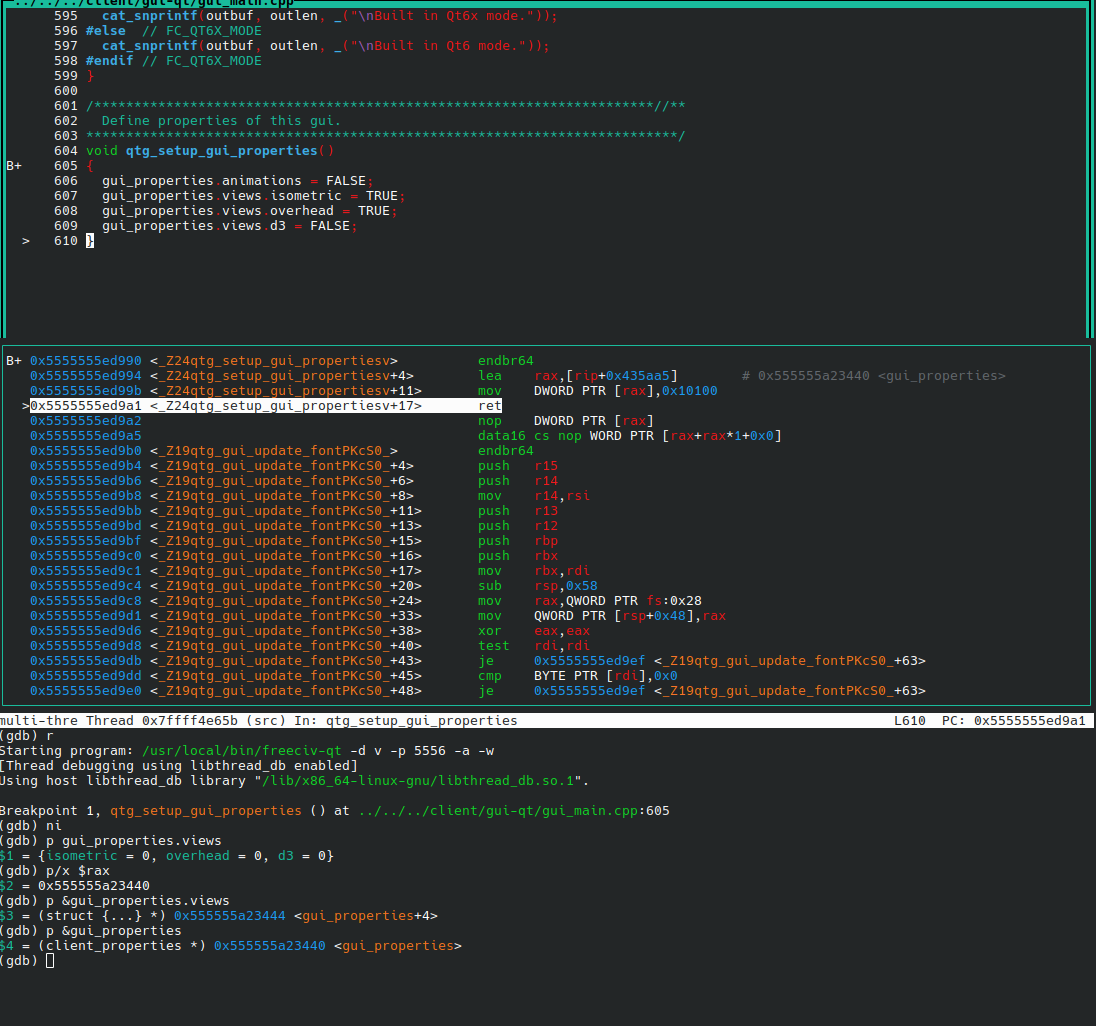Click the arrow marker before address 0x5555555ed9a1
The height and width of the screenshot is (1026, 1096).
(x=26, y=406)
